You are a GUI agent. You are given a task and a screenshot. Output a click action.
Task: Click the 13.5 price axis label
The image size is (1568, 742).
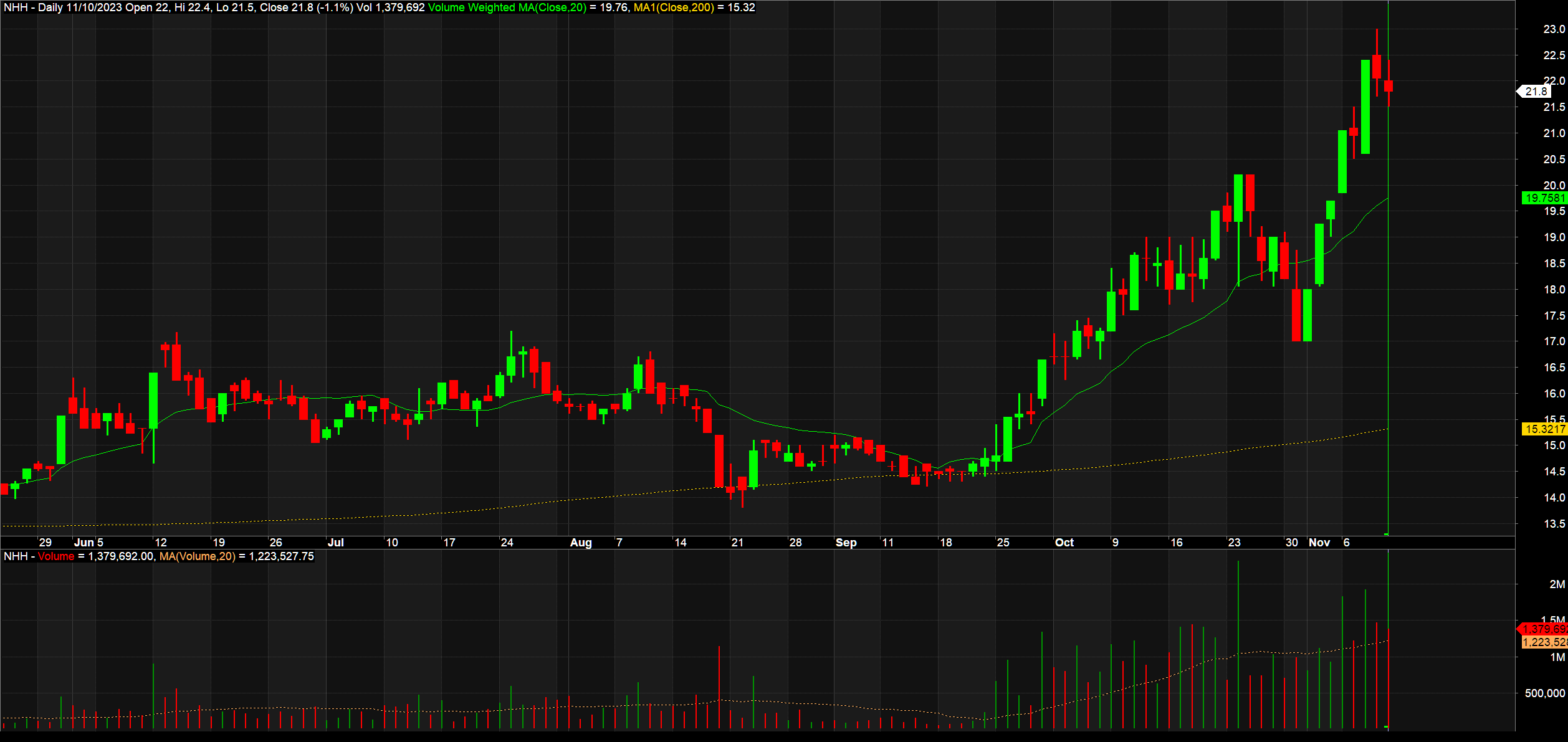[x=1554, y=524]
